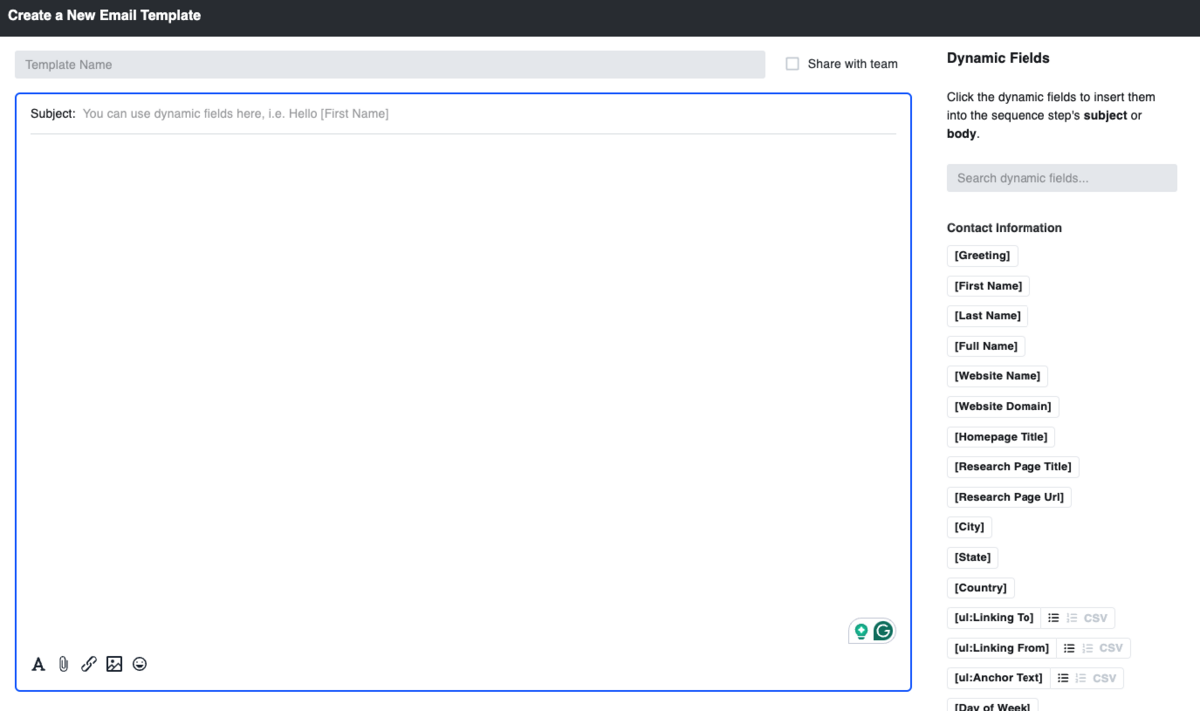Open text formatting options (A icon)

point(39,664)
